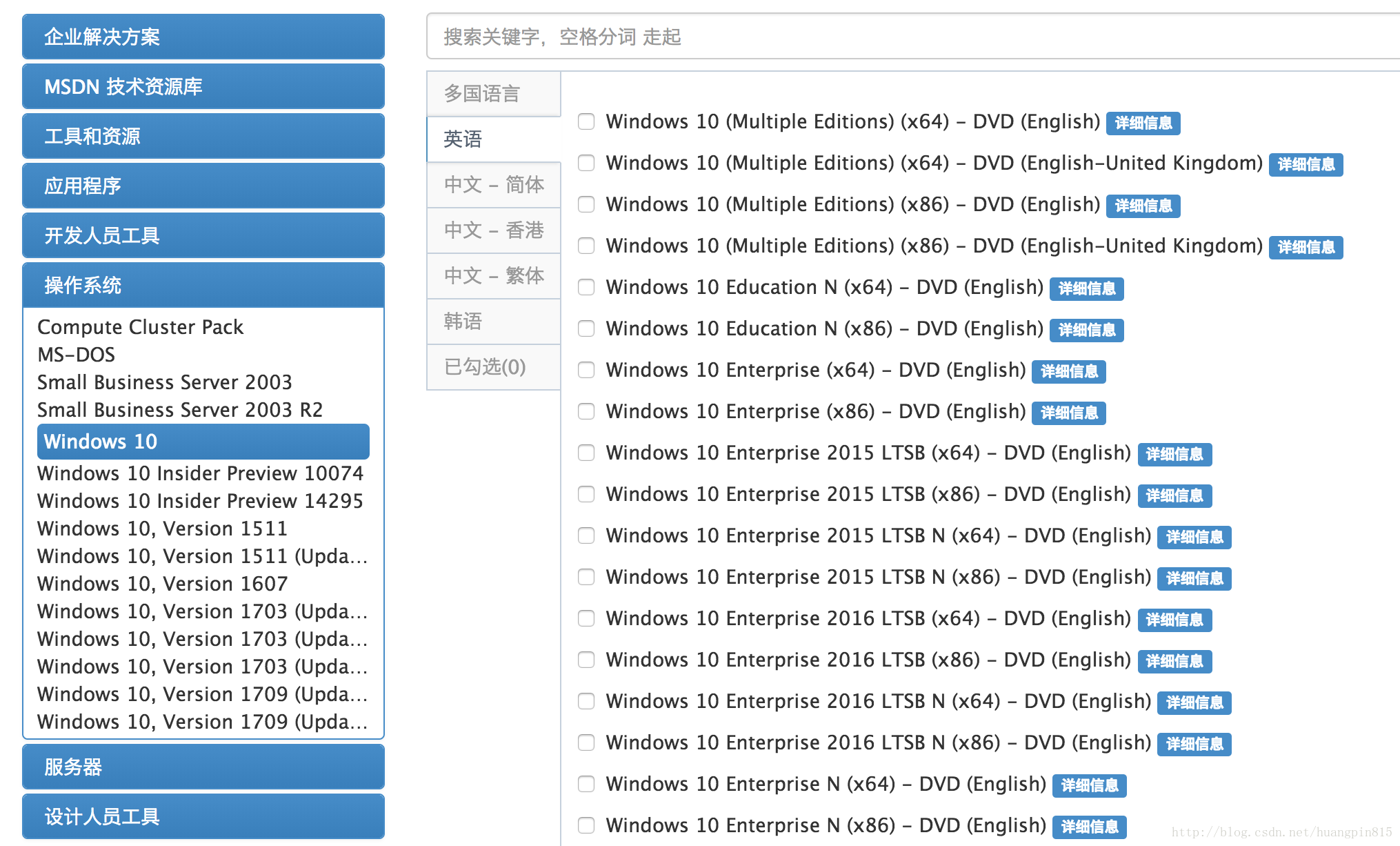Select Compute Cluster Pack in OS list

(x=141, y=327)
